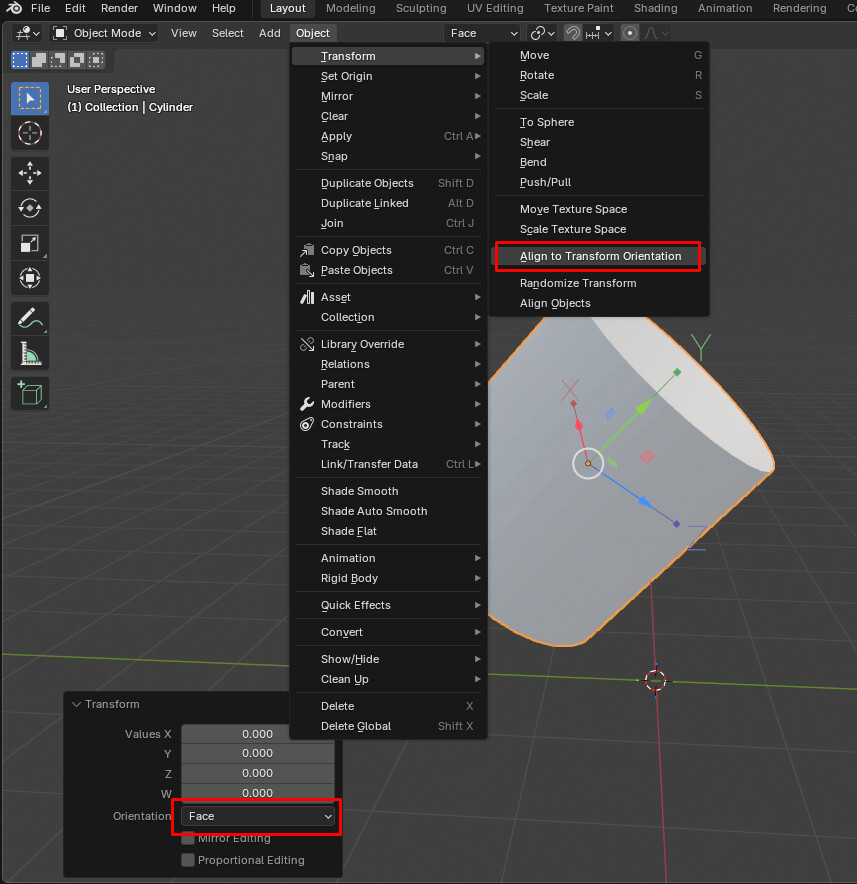857x884 pixels.
Task: Click the green Y axis gizmo arrow
Action: click(x=643, y=406)
